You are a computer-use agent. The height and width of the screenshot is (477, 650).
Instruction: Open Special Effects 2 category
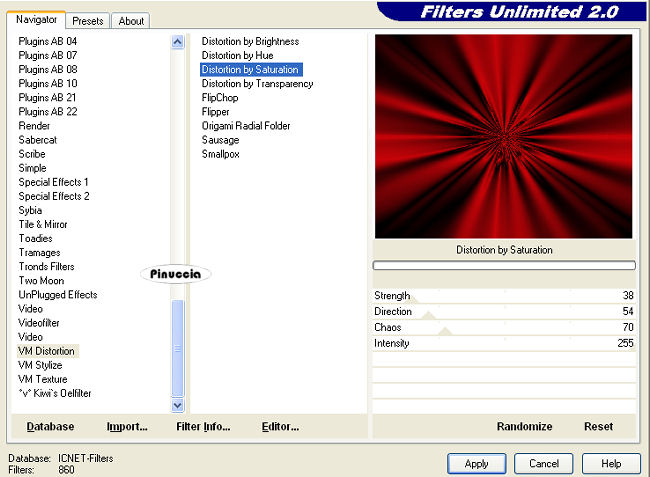[x=54, y=196]
